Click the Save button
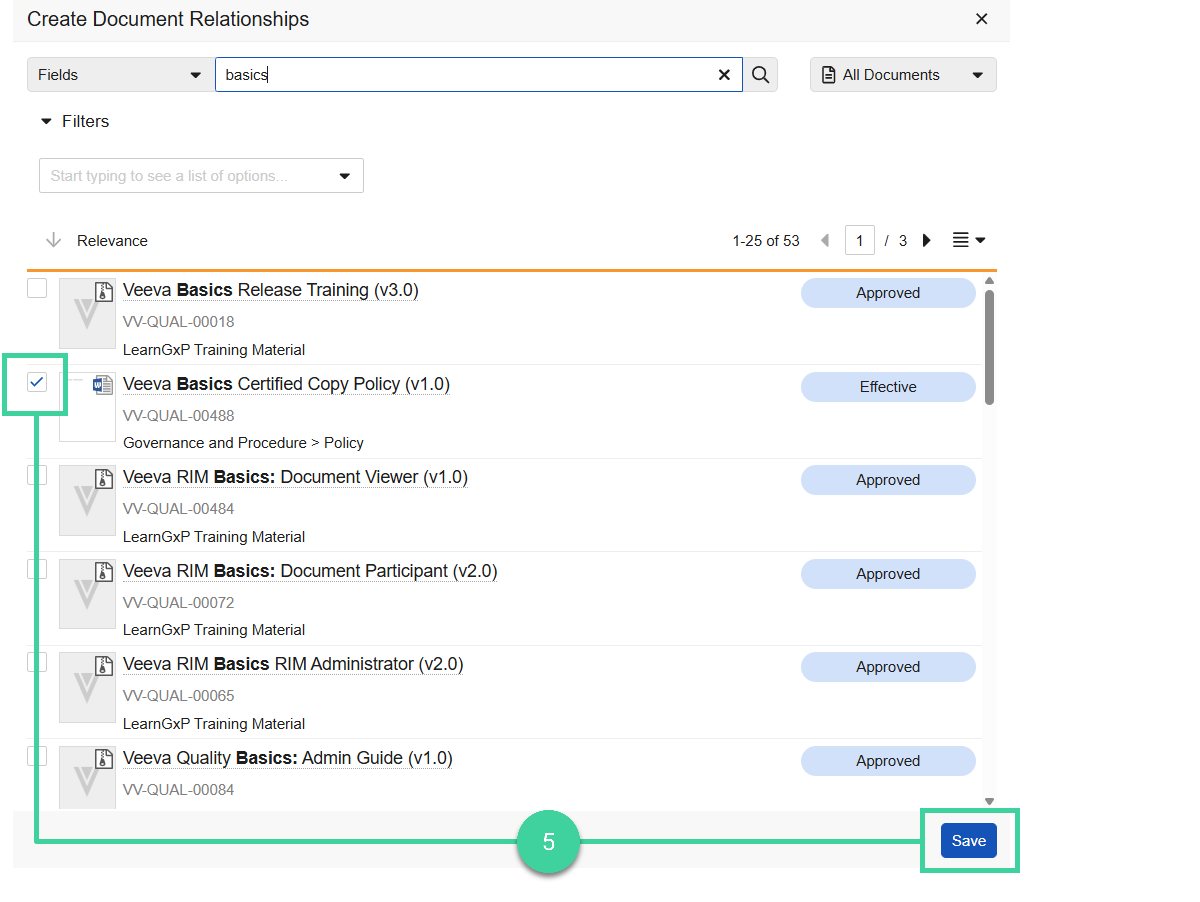The image size is (1200, 902). tap(968, 840)
